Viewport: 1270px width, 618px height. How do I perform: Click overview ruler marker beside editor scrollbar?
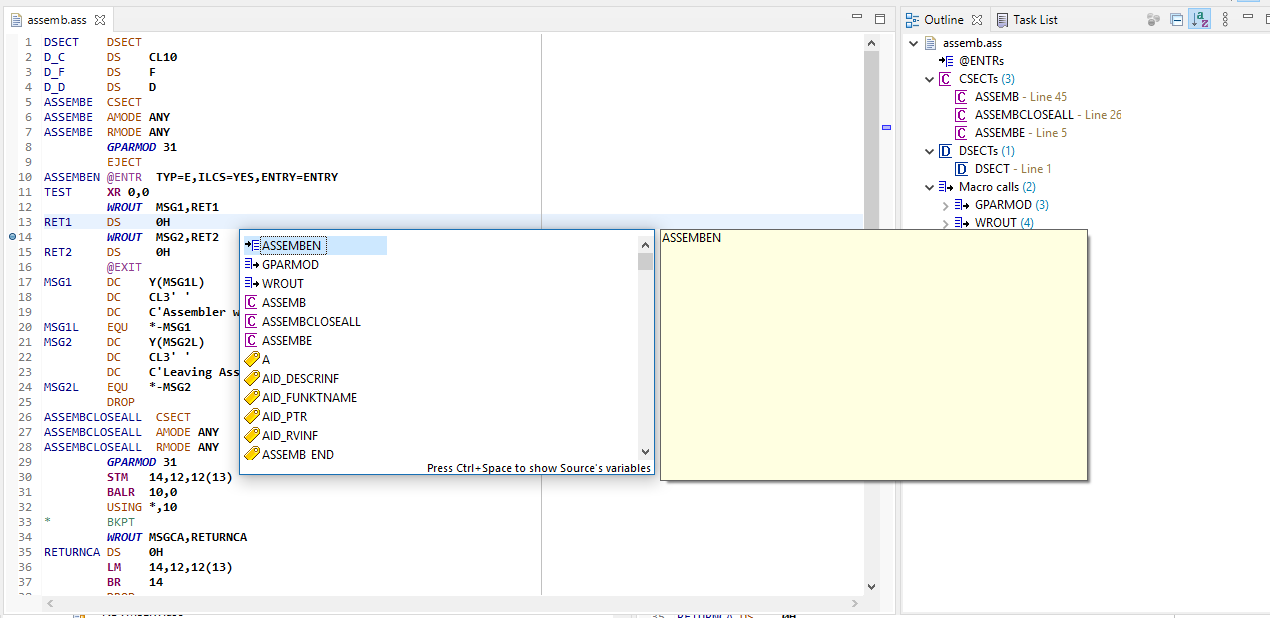886,128
